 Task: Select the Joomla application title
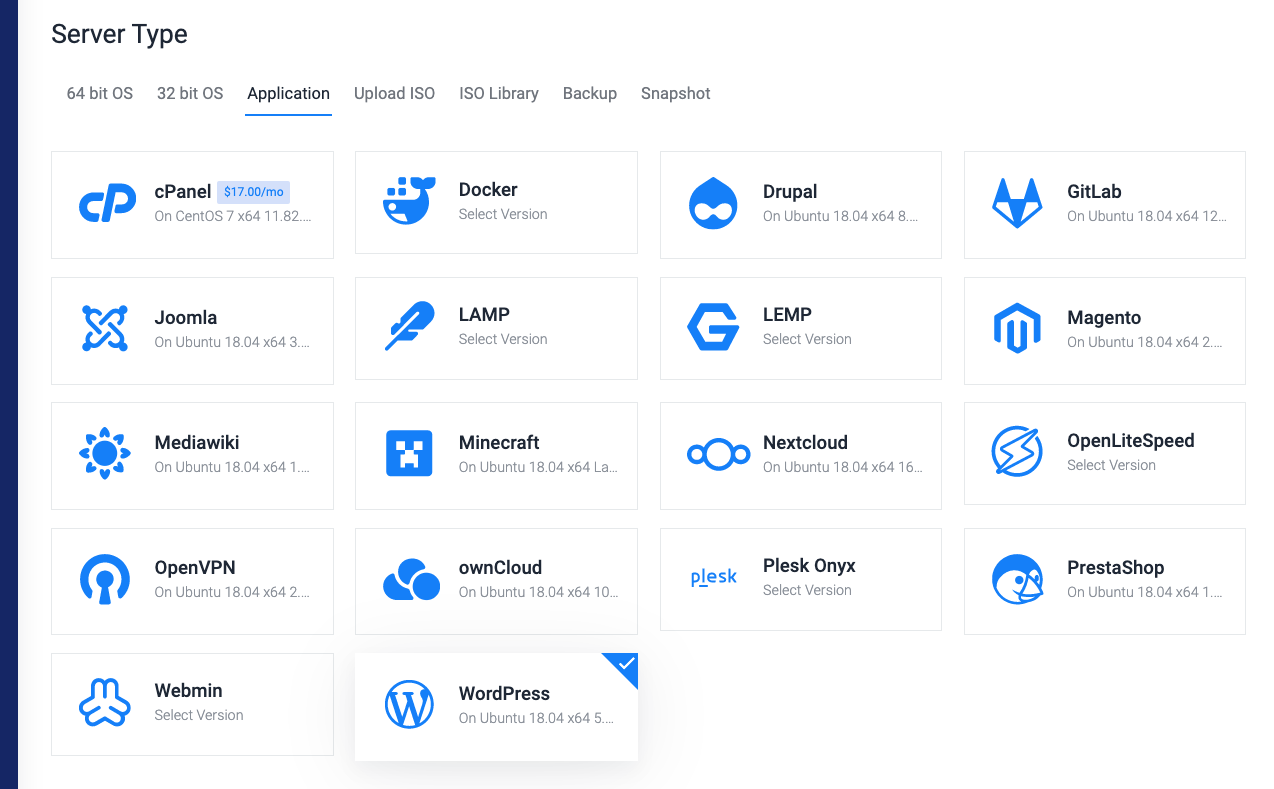point(186,317)
